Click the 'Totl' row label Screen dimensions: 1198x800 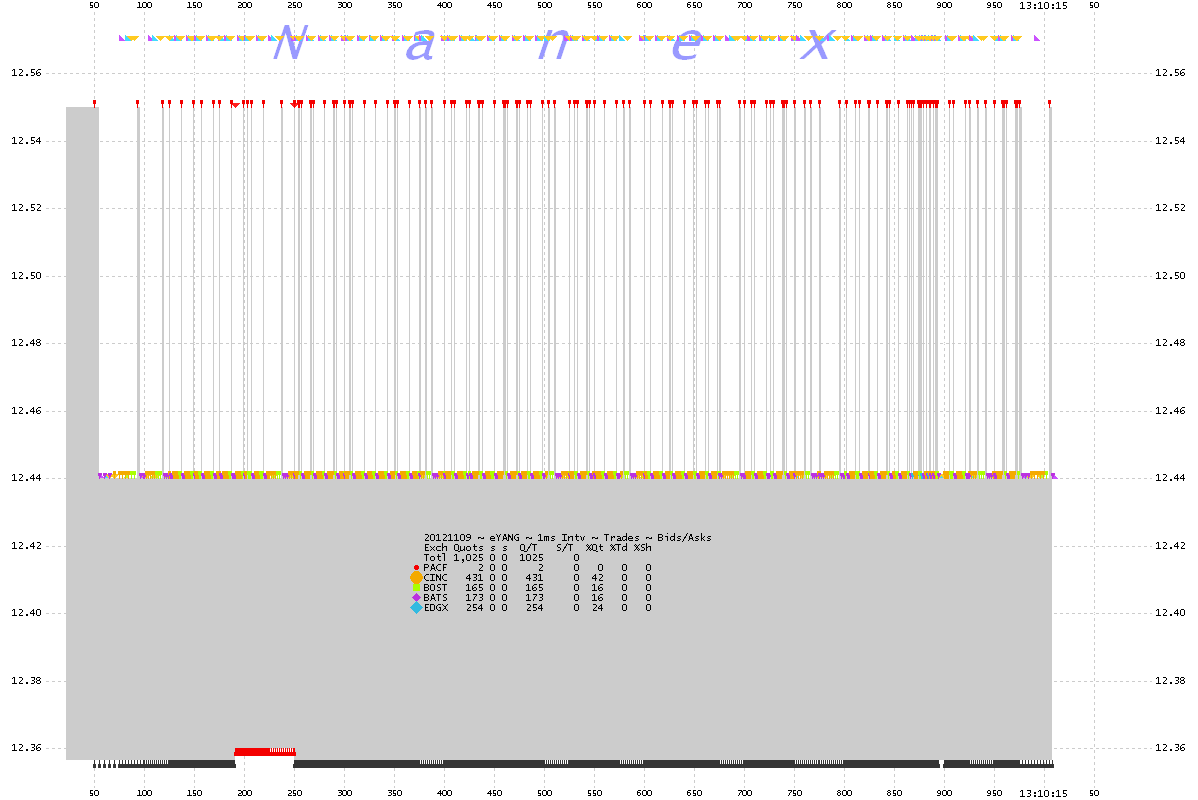435,558
